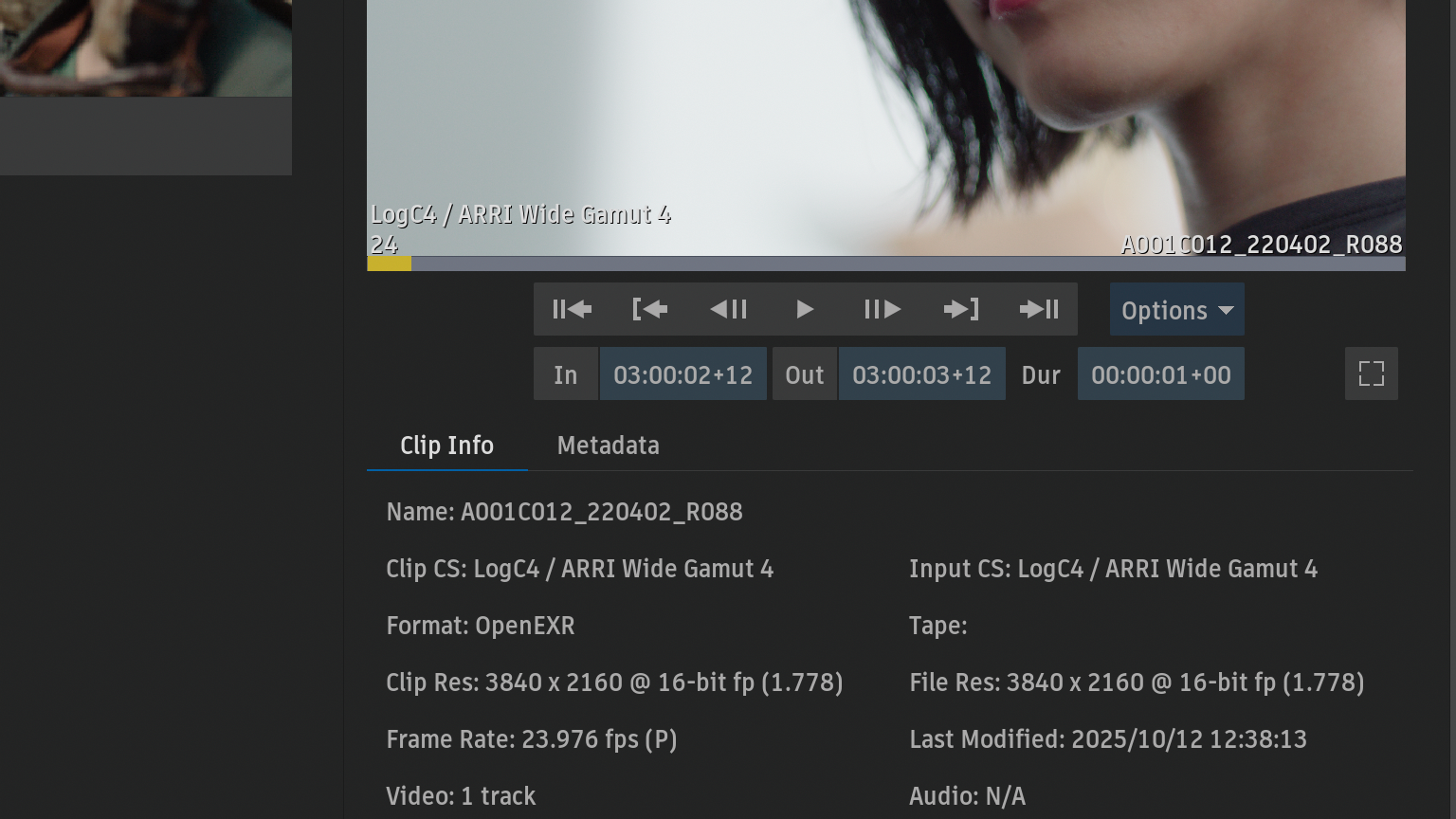This screenshot has width=1456, height=819.
Task: Select the In timecode field 03:00:02+12
Action: [682, 374]
